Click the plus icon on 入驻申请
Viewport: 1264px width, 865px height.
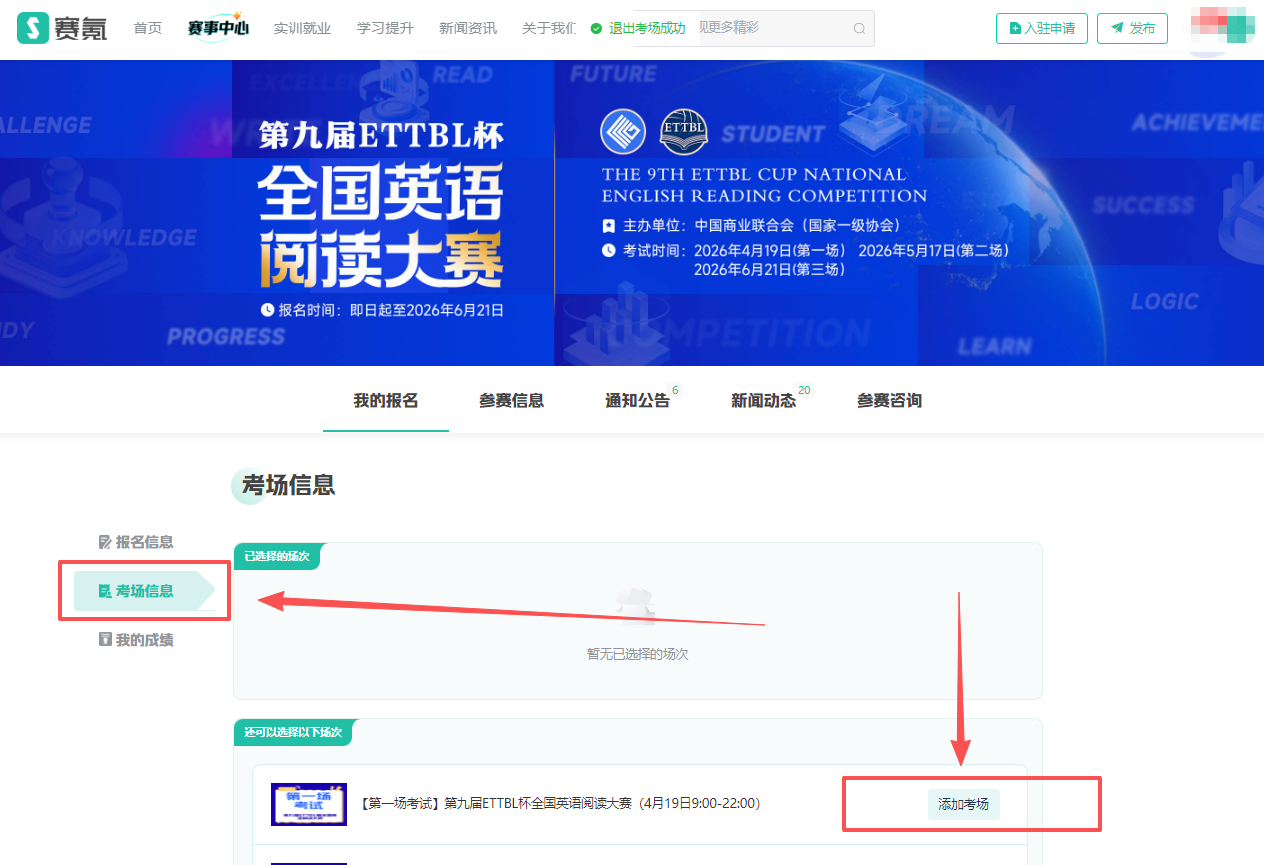1016,28
